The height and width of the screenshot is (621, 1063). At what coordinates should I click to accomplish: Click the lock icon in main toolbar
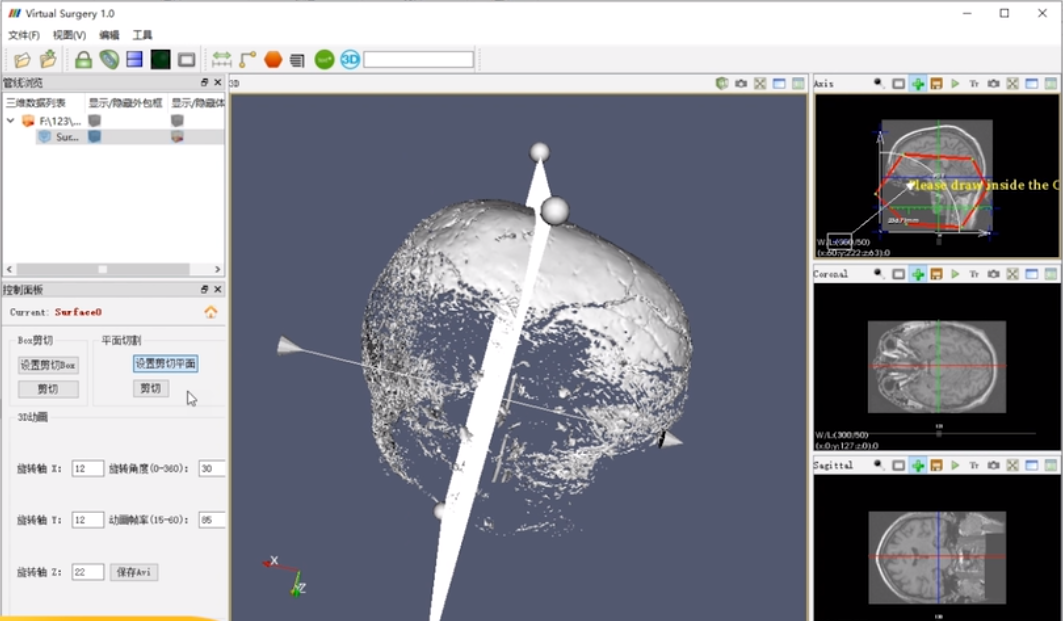(83, 60)
